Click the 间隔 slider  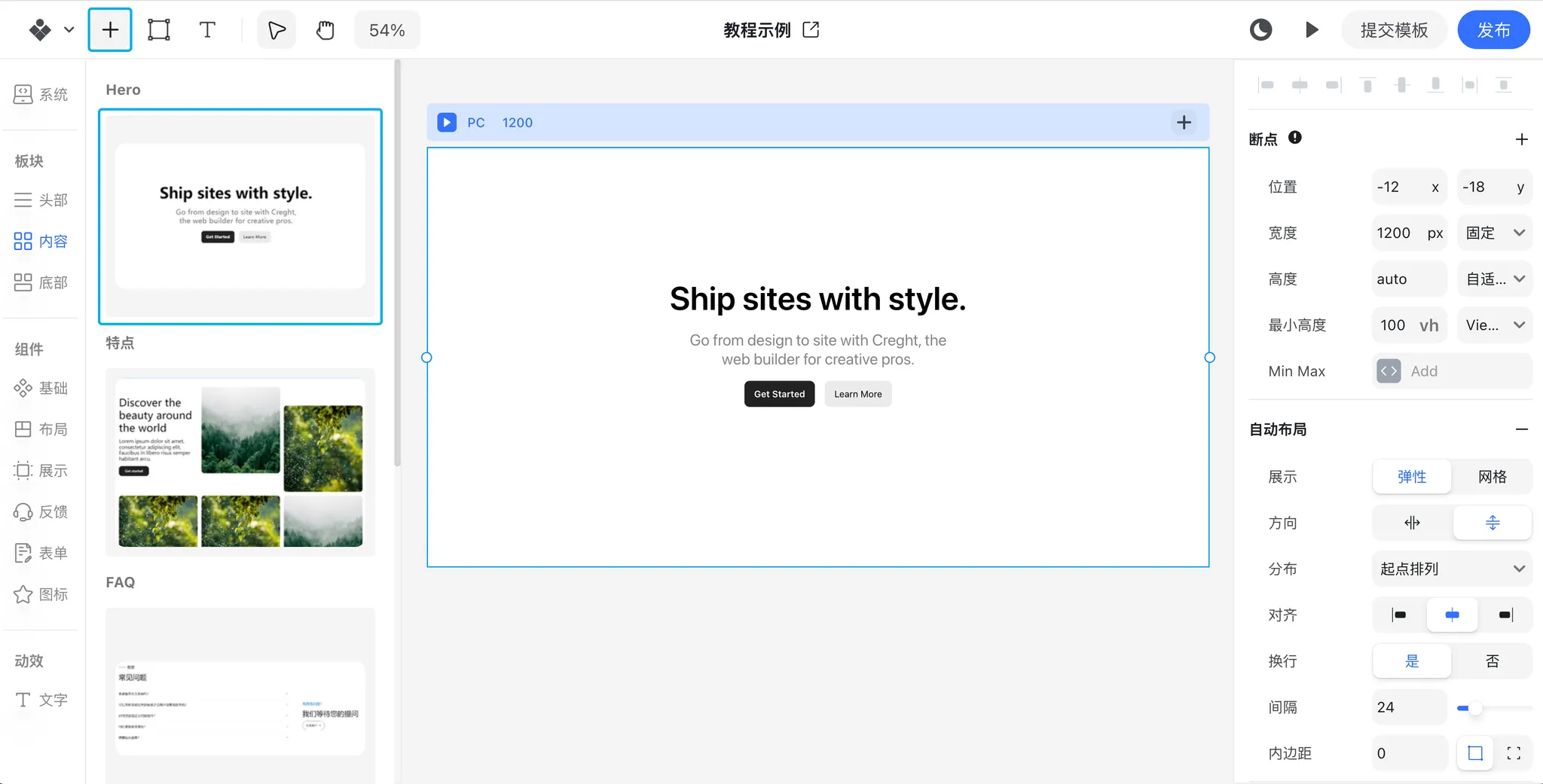tap(1494, 708)
